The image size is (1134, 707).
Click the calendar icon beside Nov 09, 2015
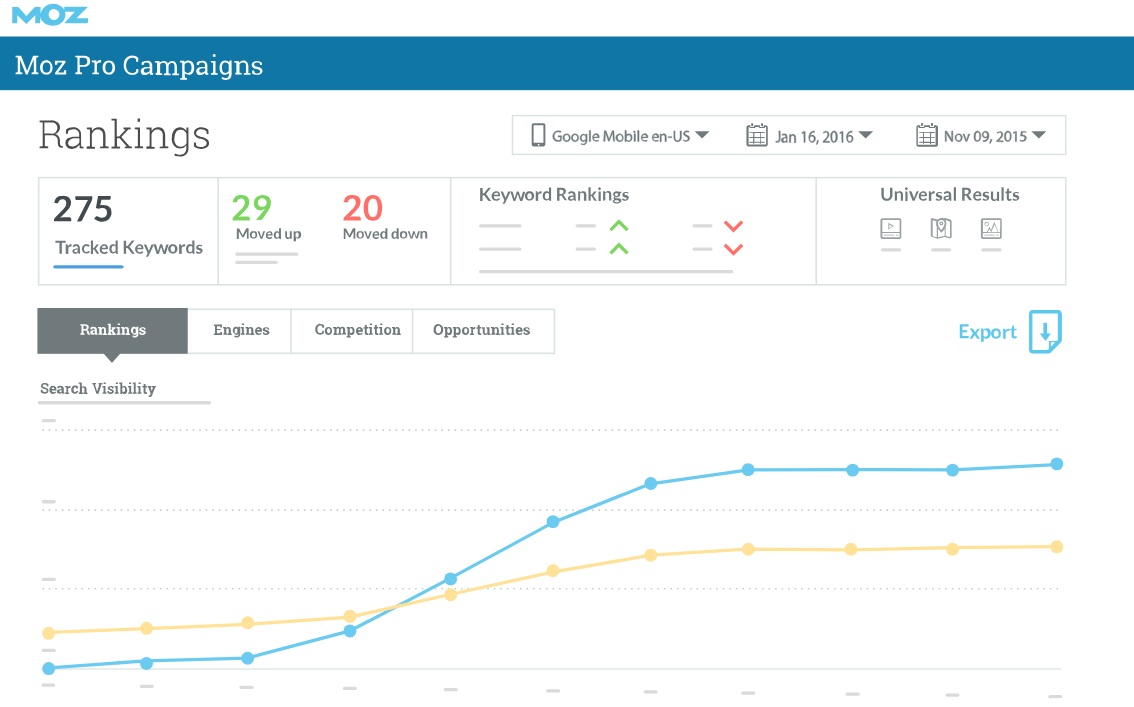point(926,136)
